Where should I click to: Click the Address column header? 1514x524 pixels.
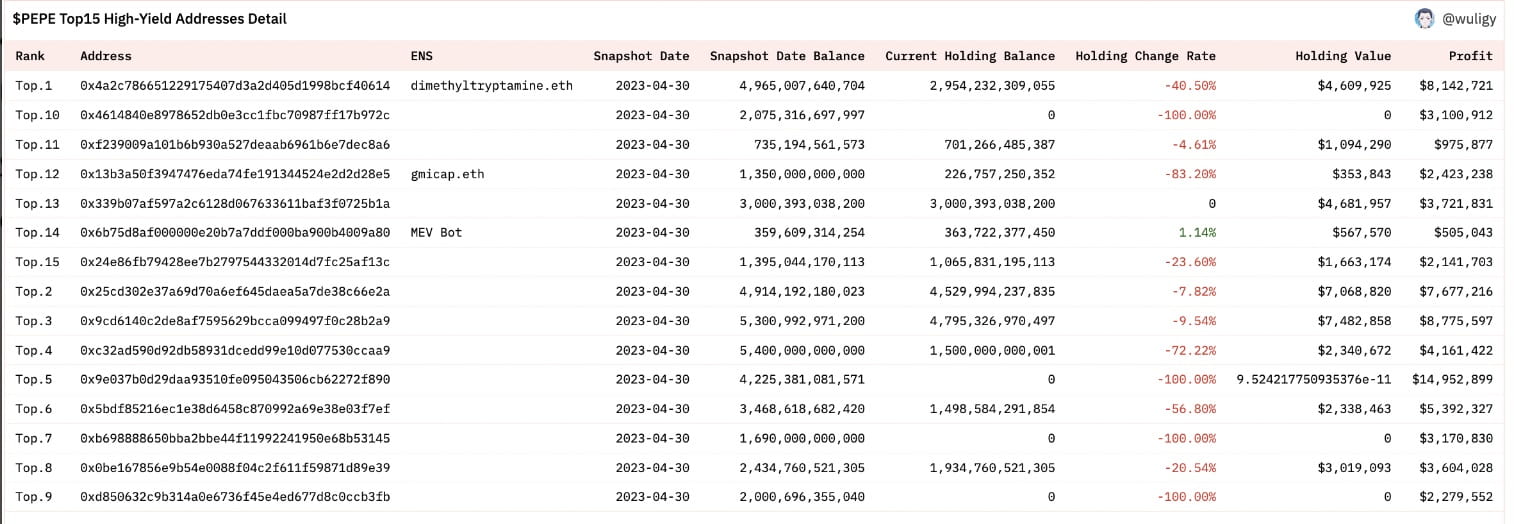tap(105, 56)
